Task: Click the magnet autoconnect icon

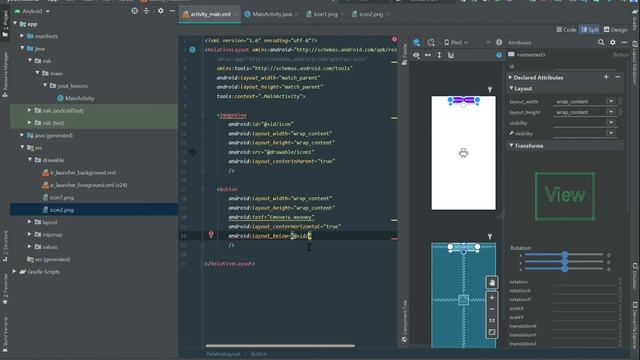Action: point(451,55)
